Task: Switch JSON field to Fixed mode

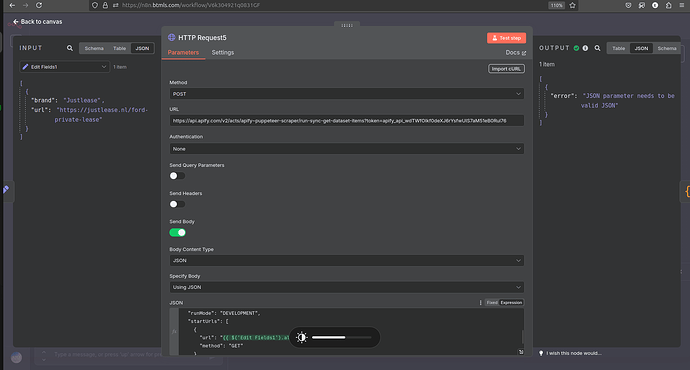Action: (x=492, y=303)
